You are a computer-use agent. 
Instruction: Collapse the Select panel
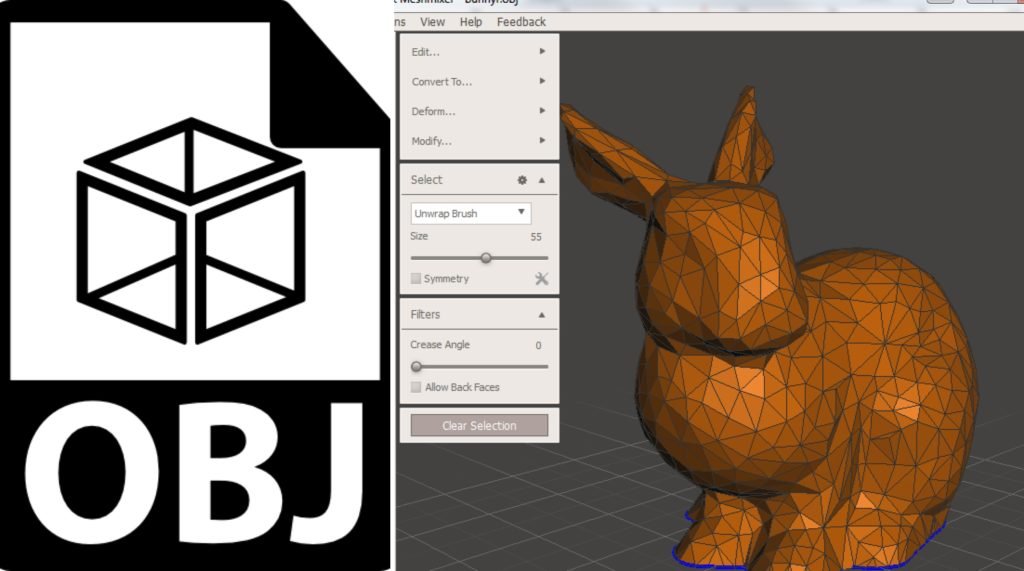pyautogui.click(x=541, y=180)
